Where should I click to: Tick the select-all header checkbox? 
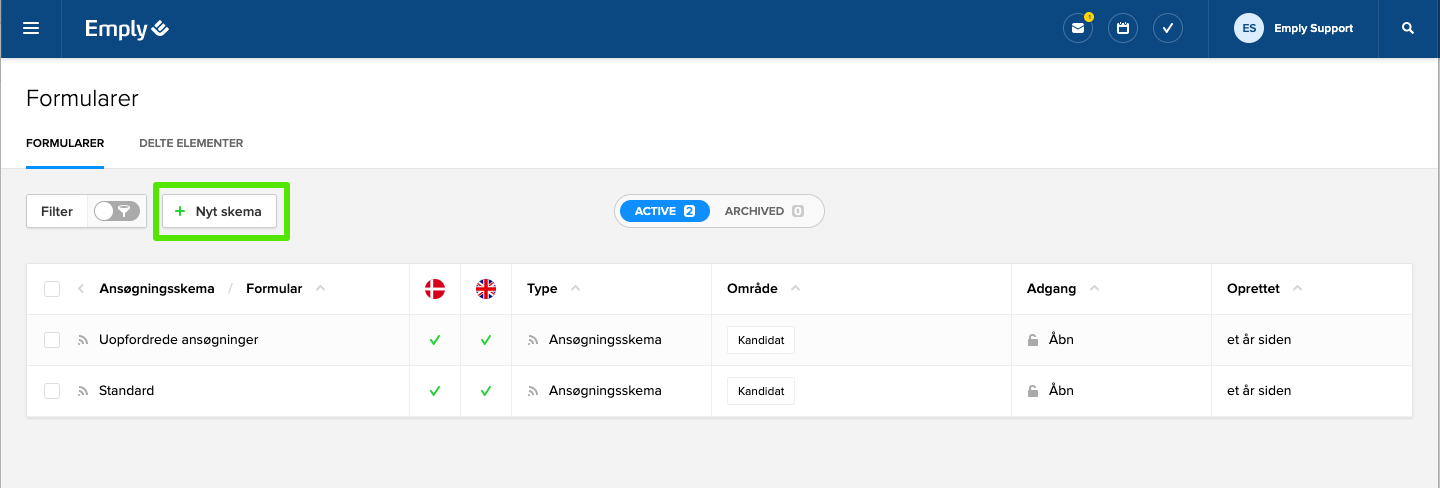(x=52, y=289)
